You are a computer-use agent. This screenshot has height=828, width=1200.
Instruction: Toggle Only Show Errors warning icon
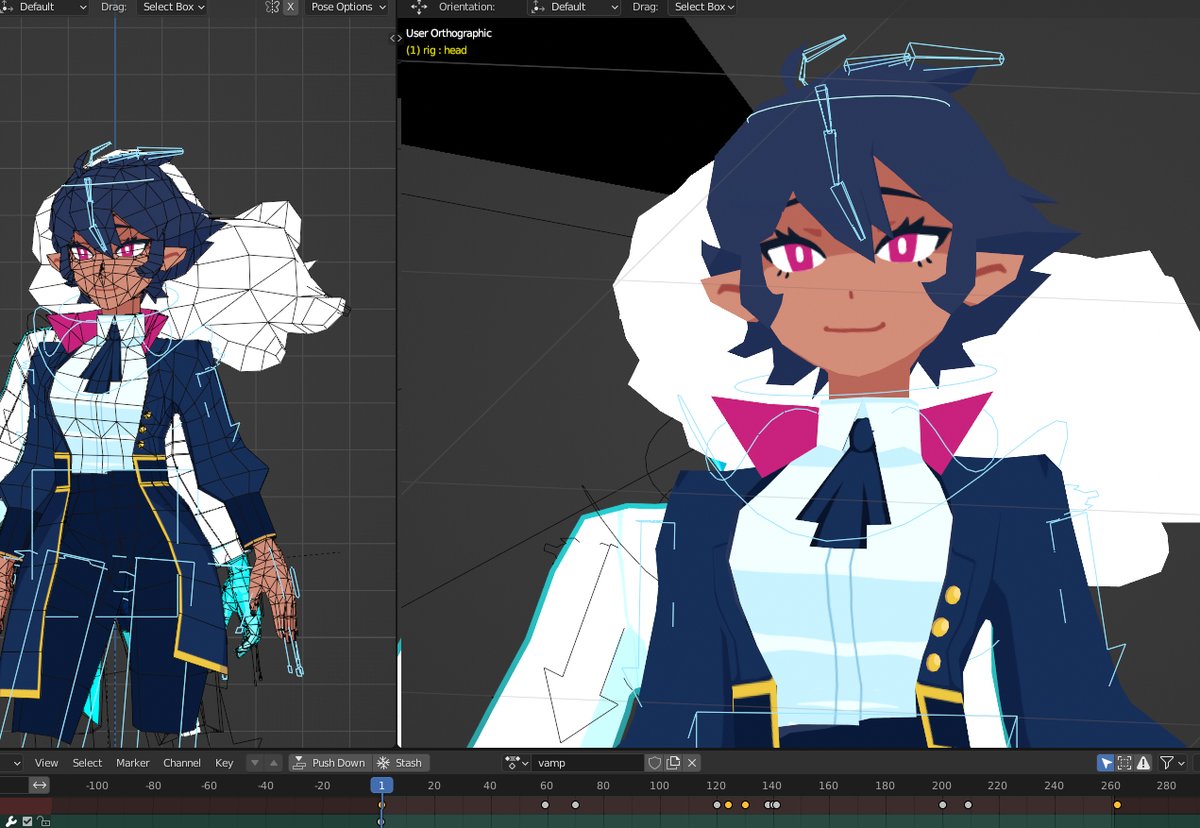pos(1143,763)
